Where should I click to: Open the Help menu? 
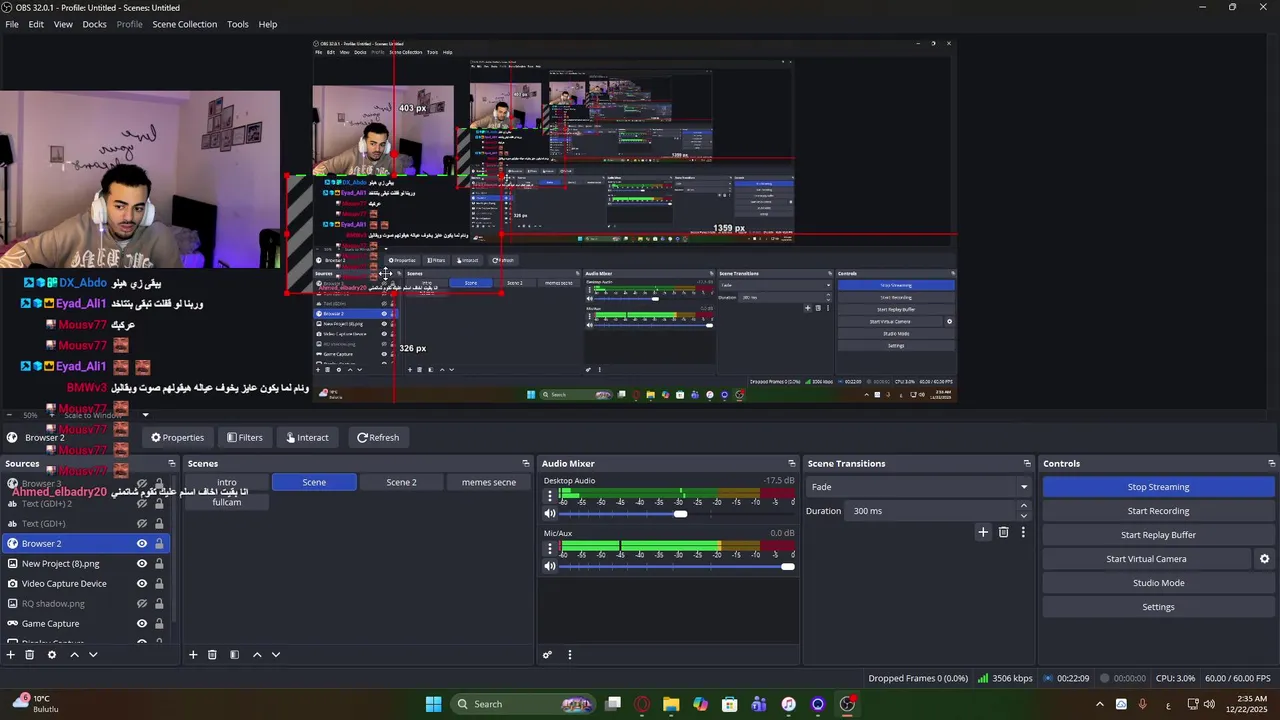click(268, 24)
